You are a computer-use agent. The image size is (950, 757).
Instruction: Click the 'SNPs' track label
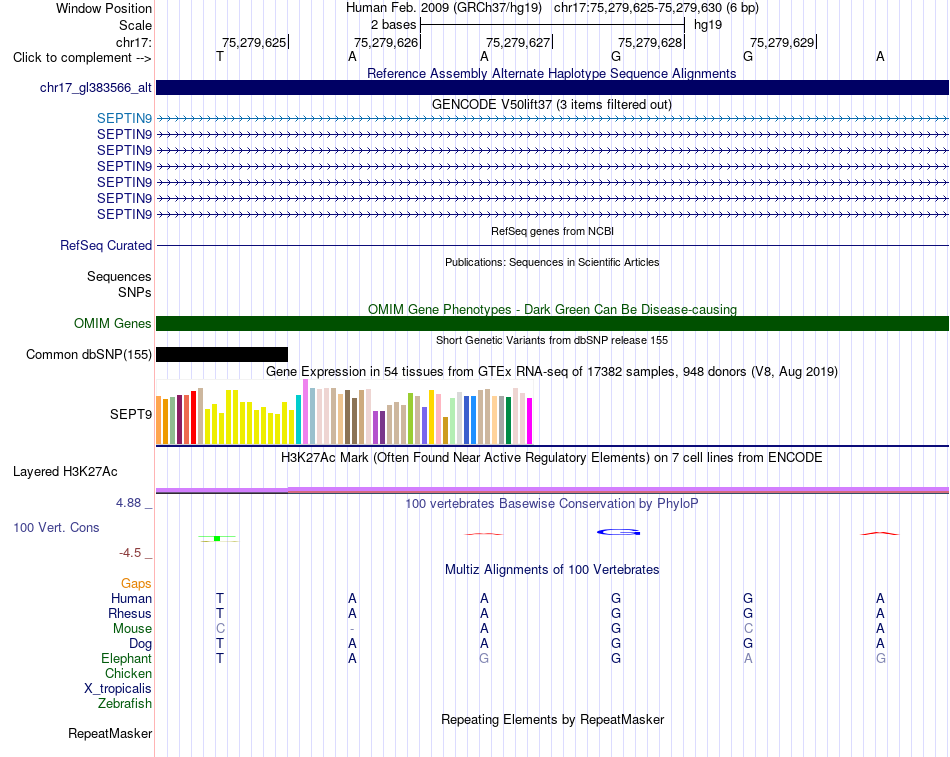click(135, 292)
